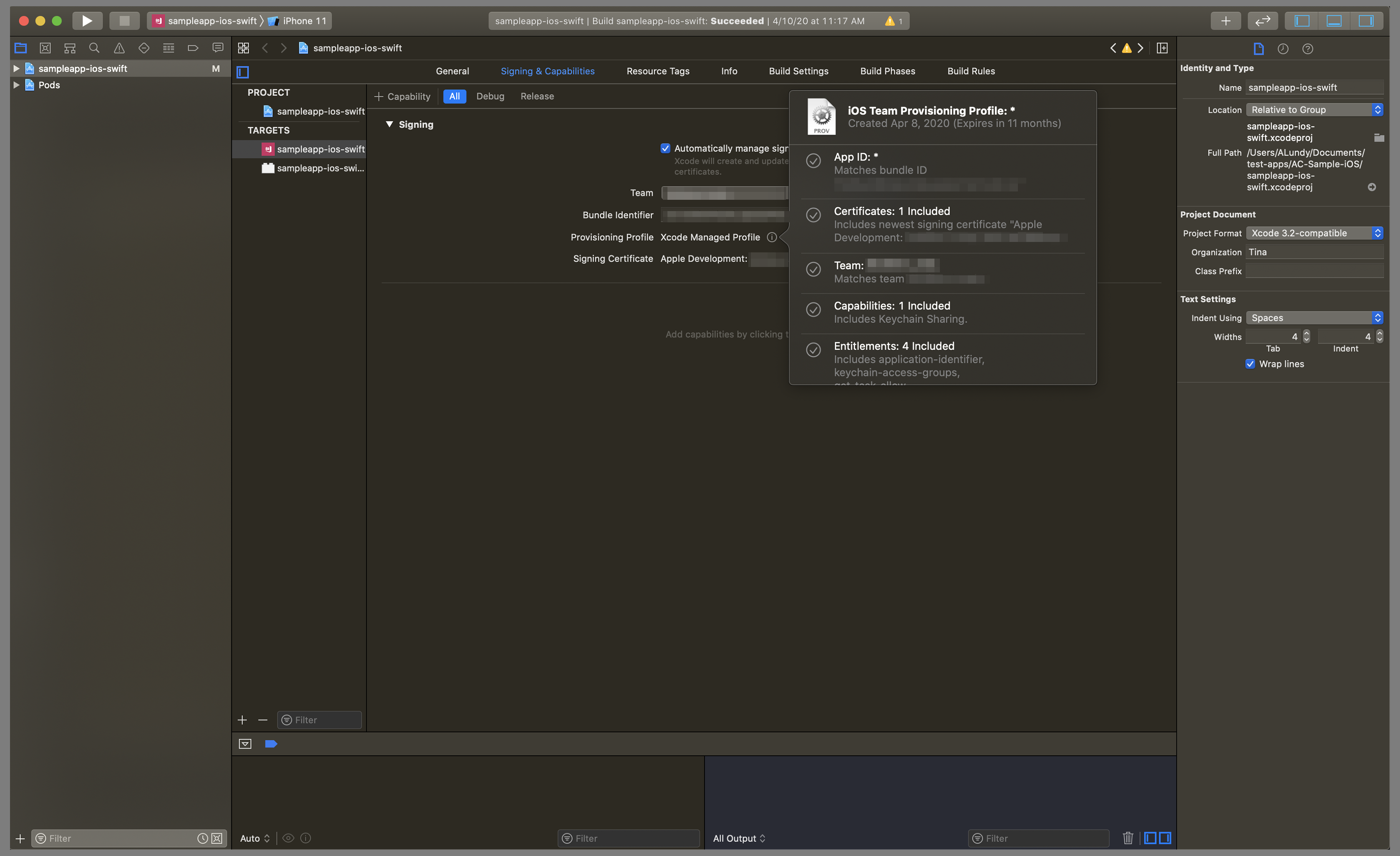The height and width of the screenshot is (856, 1400).
Task: Expand the sampleapp-ios-swift project tree item
Action: click(x=16, y=68)
